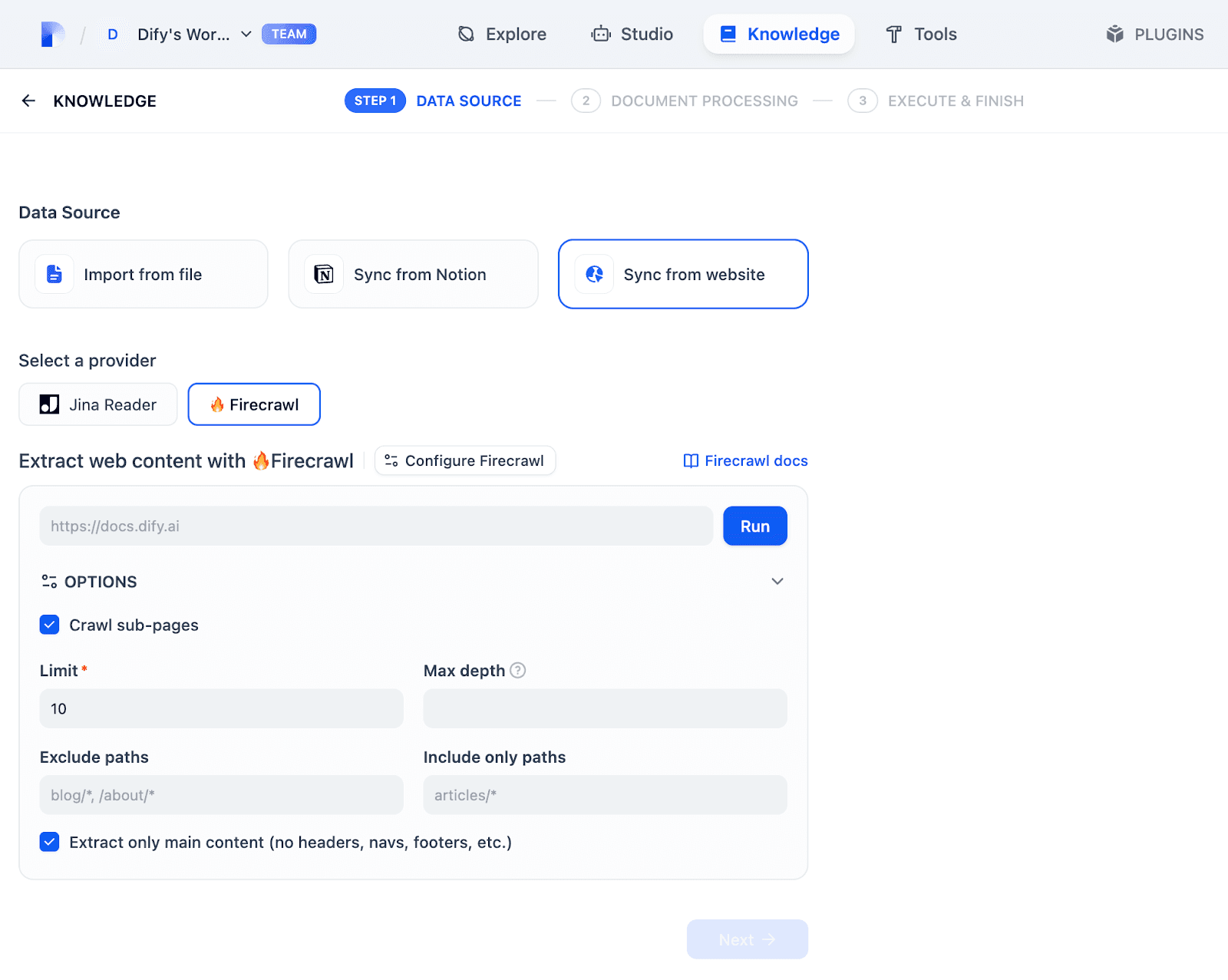Click the Dify logo icon

(52, 35)
